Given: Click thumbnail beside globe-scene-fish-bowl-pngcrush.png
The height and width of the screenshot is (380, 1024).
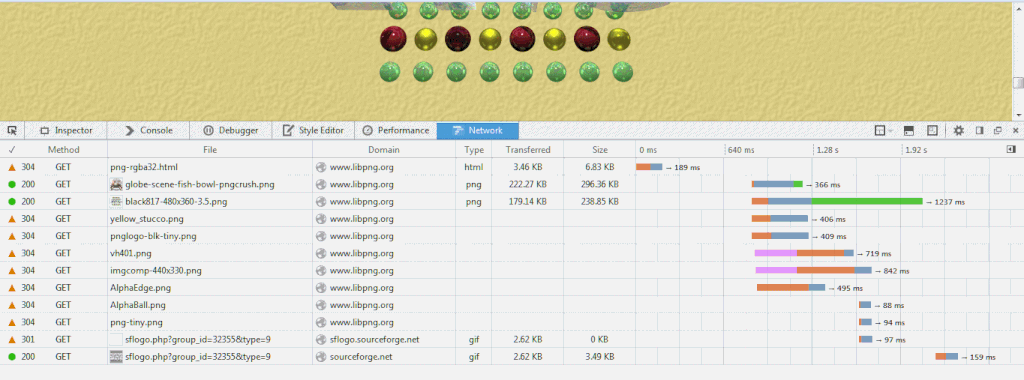Looking at the screenshot, I should click(x=116, y=184).
